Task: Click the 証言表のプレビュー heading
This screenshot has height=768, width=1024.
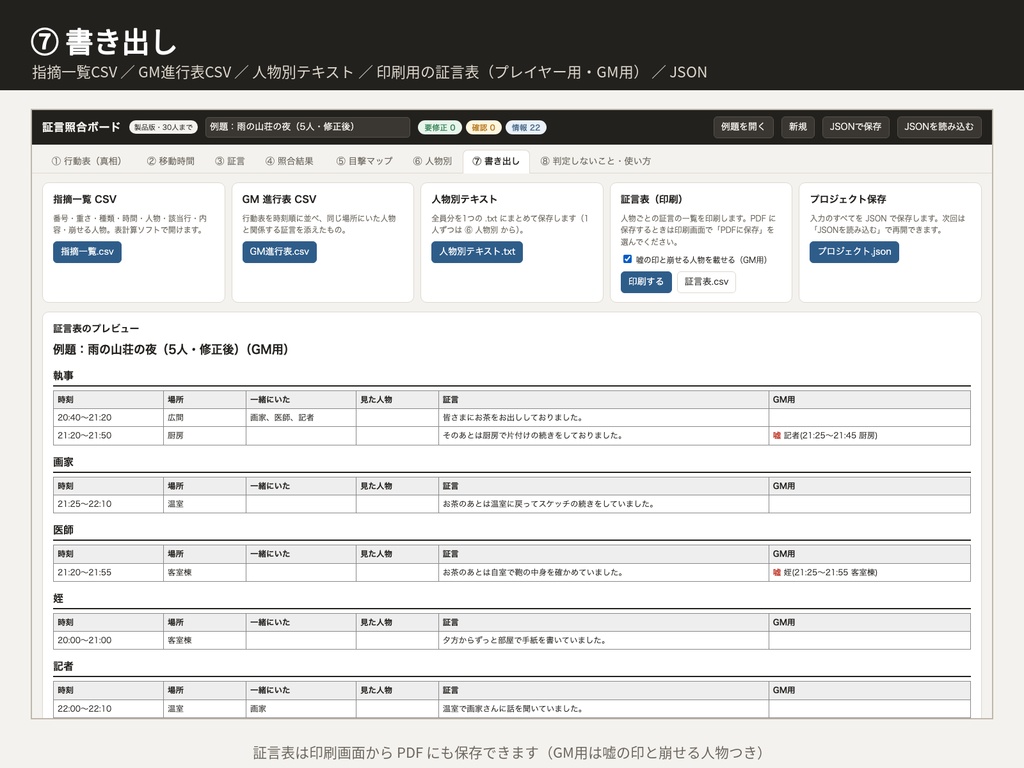Action: [x=96, y=328]
